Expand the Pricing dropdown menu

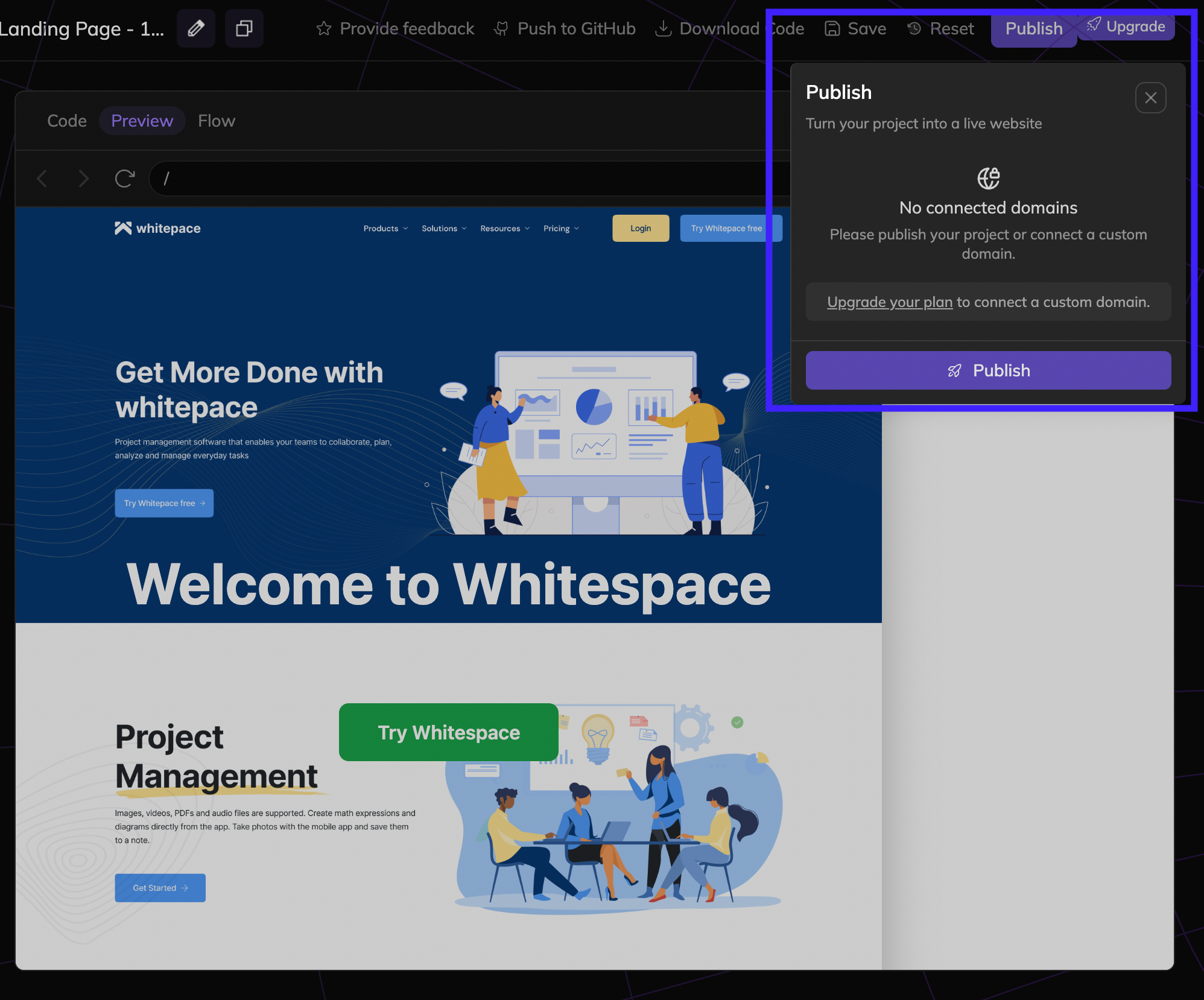561,229
